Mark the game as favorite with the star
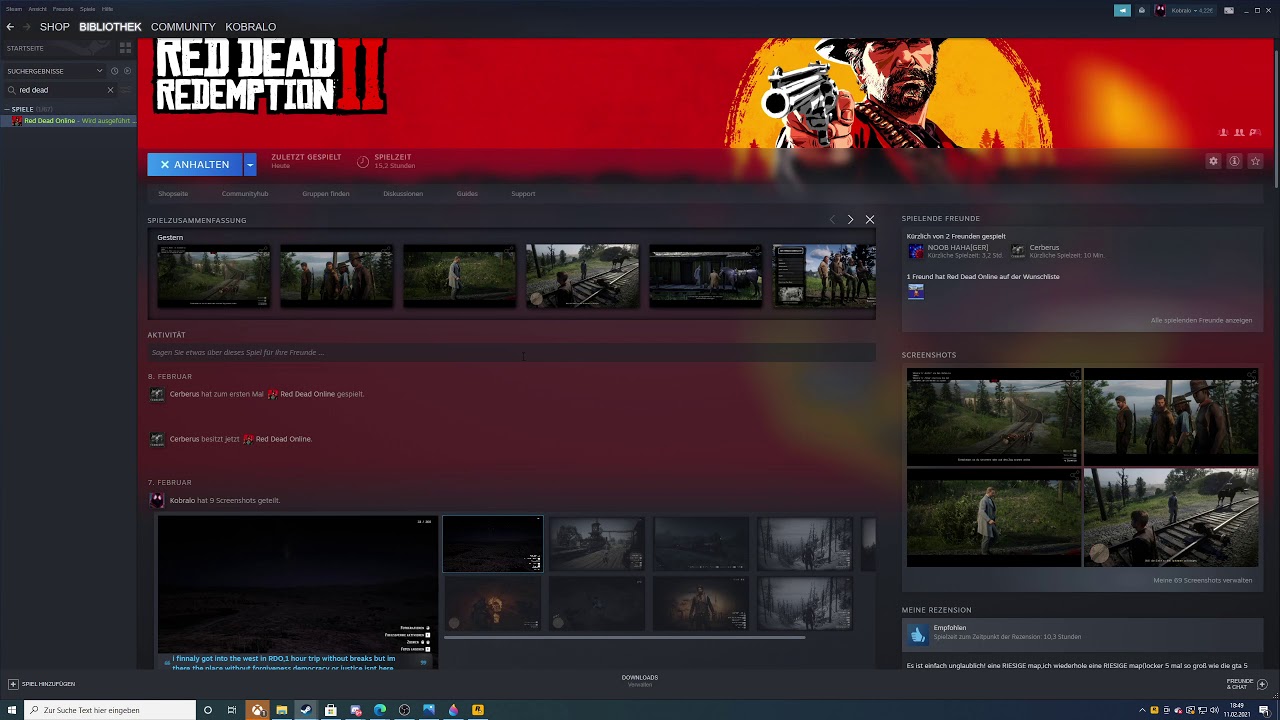Screen dimensions: 1280x720 click(1255, 161)
